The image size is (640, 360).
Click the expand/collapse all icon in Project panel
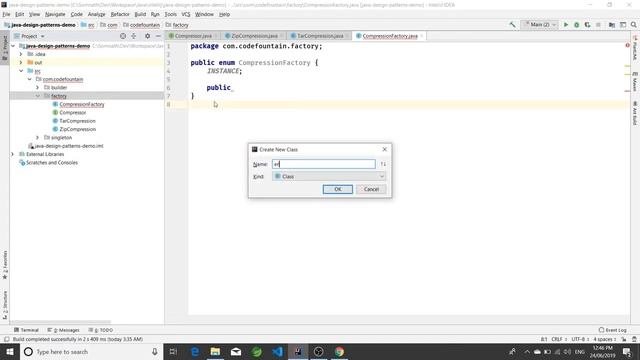click(x=133, y=36)
